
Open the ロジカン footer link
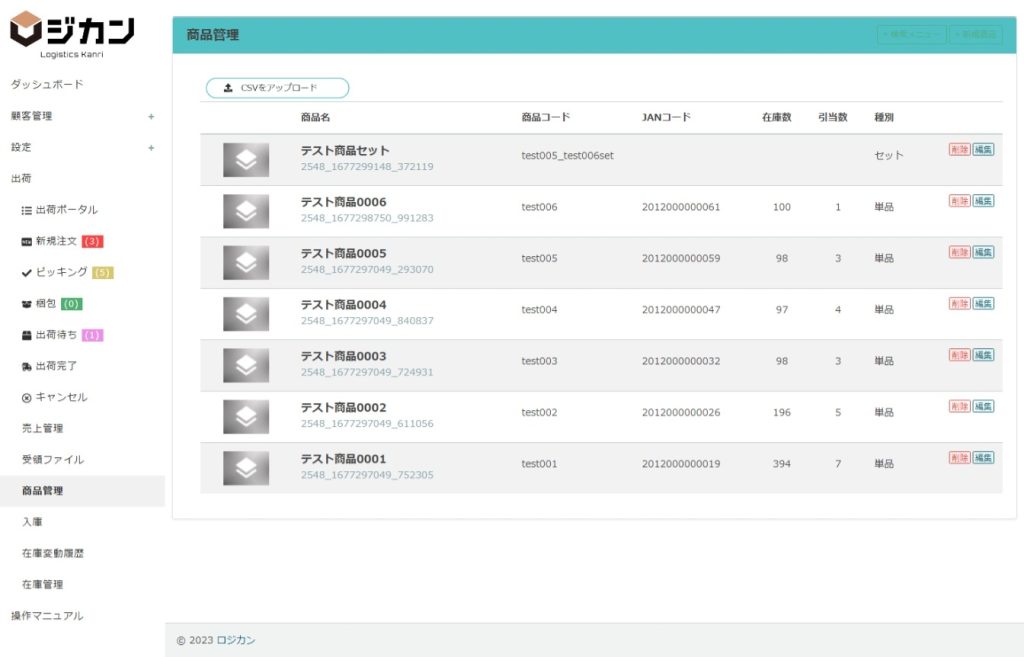pyautogui.click(x=236, y=640)
